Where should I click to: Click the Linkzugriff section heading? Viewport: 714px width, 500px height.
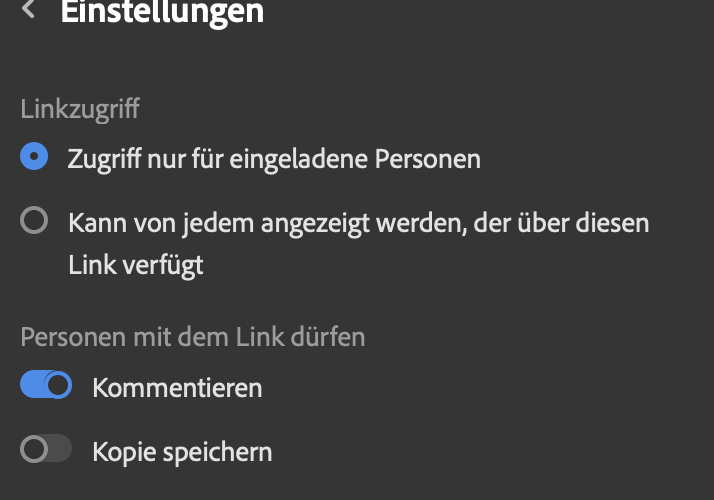80,109
